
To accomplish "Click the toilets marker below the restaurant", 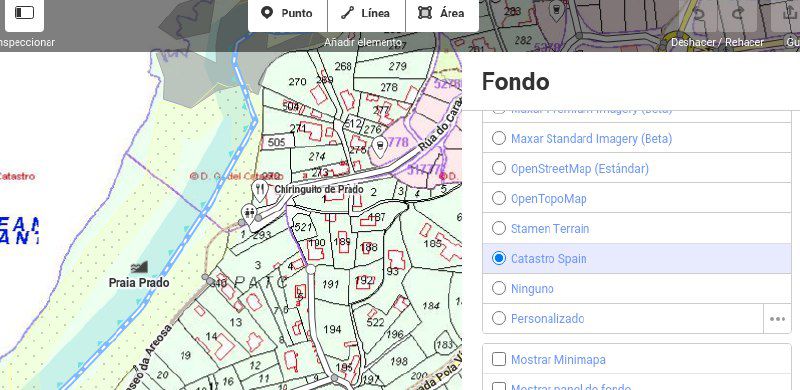I will (x=249, y=212).
